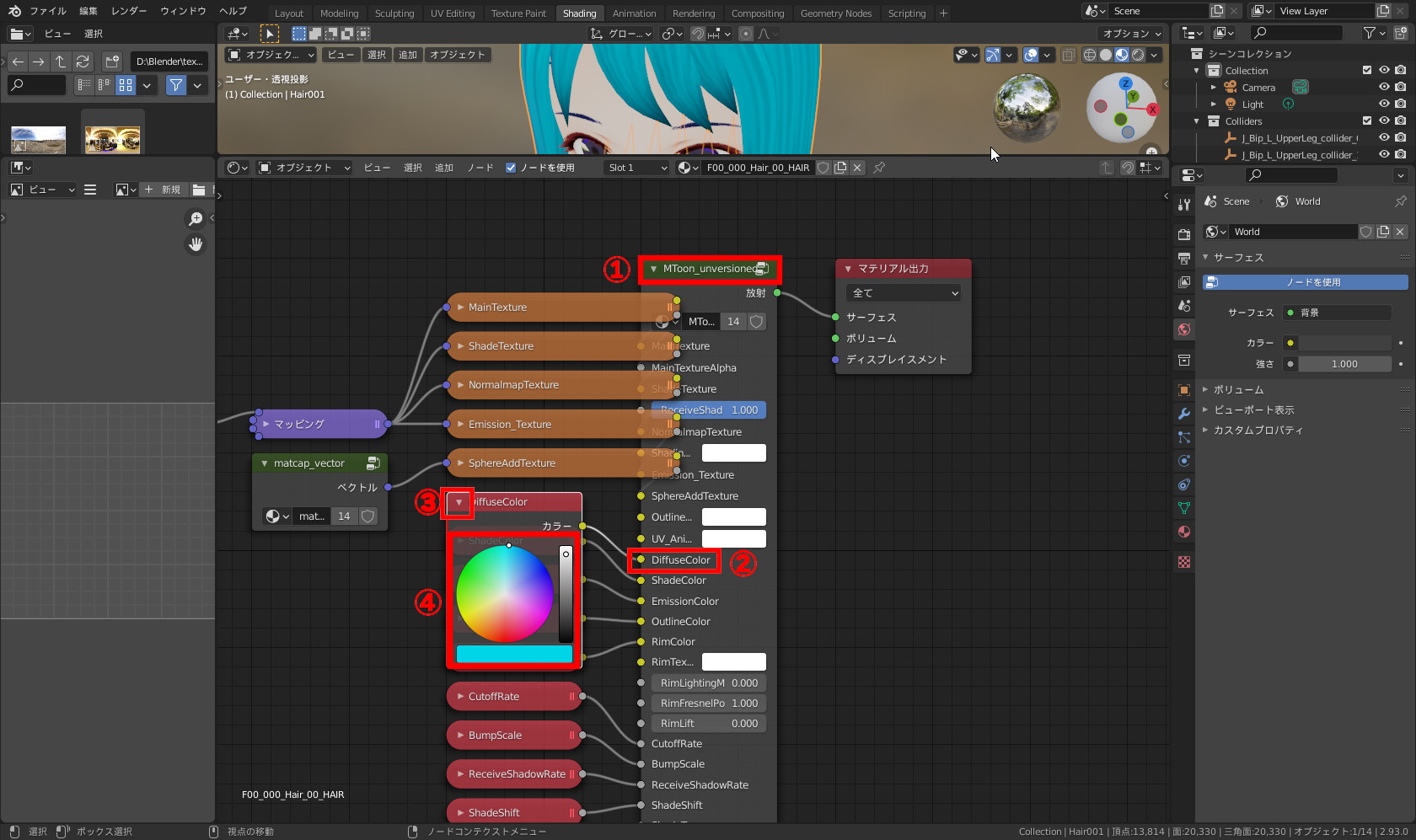This screenshot has width=1416, height=840.
Task: Add a new workspace tab
Action: tap(943, 13)
